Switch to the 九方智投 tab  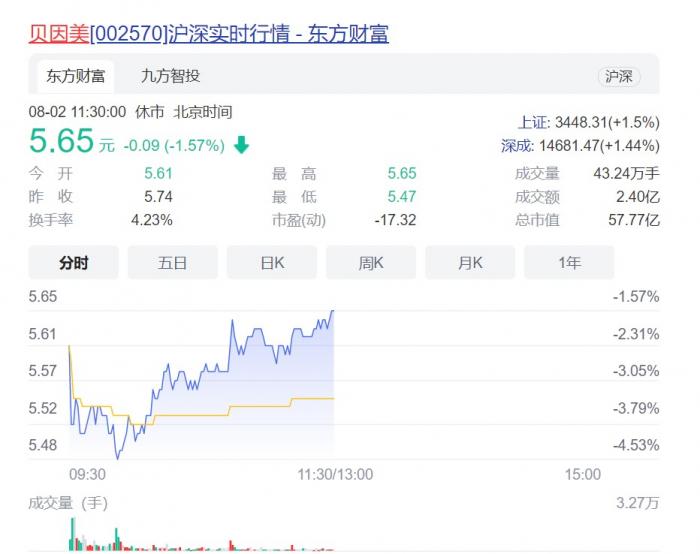pyautogui.click(x=170, y=76)
